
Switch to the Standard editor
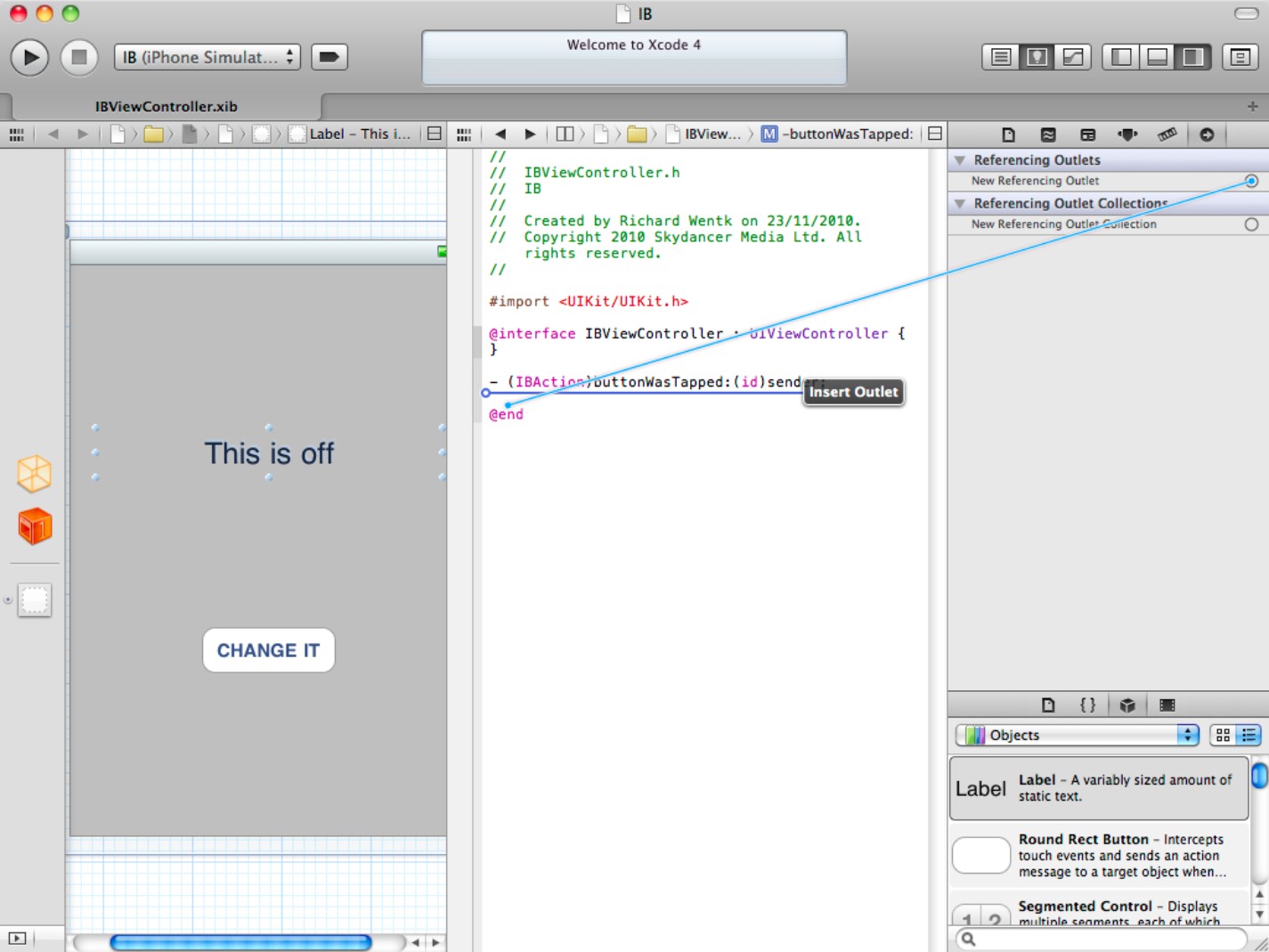(x=1001, y=57)
